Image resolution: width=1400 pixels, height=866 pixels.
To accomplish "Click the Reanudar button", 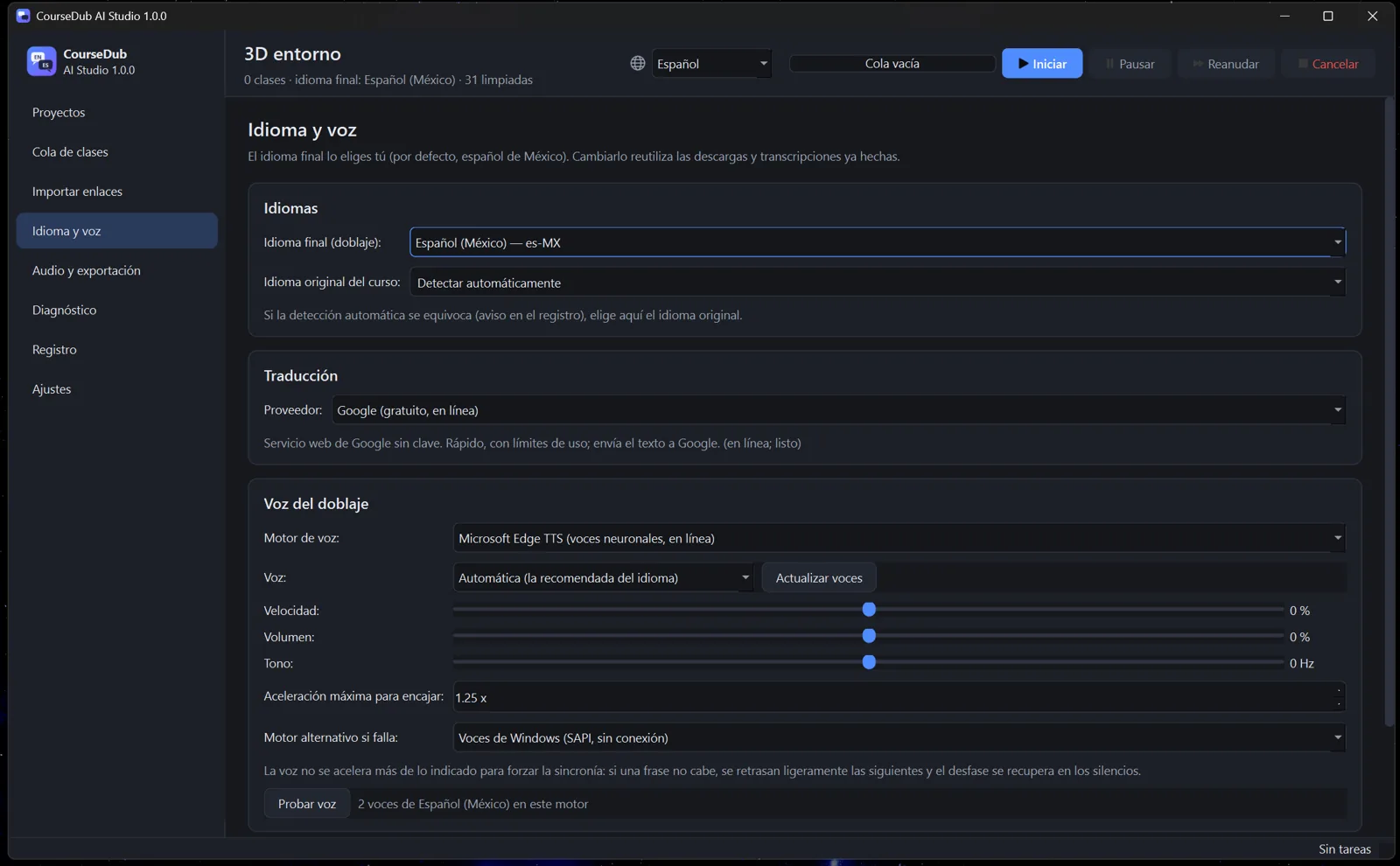I will click(x=1226, y=63).
